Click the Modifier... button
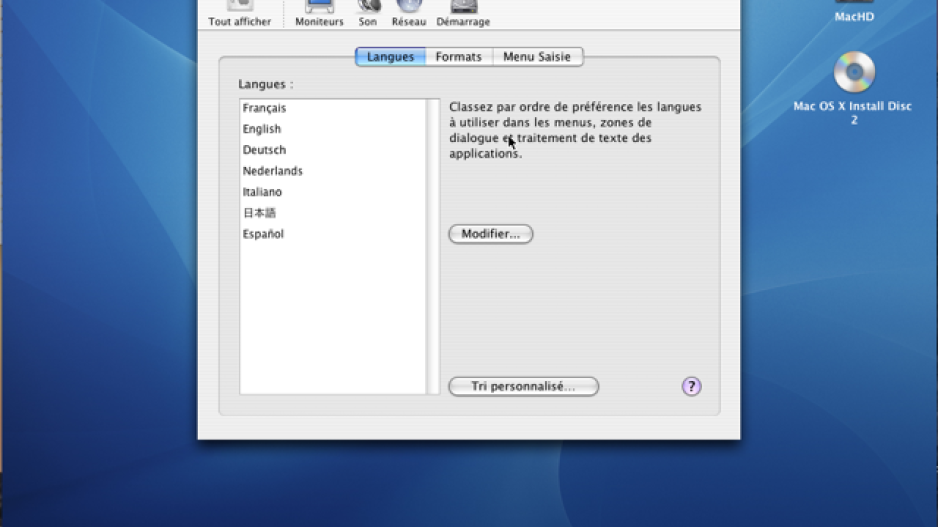This screenshot has height=527, width=938. click(x=491, y=234)
